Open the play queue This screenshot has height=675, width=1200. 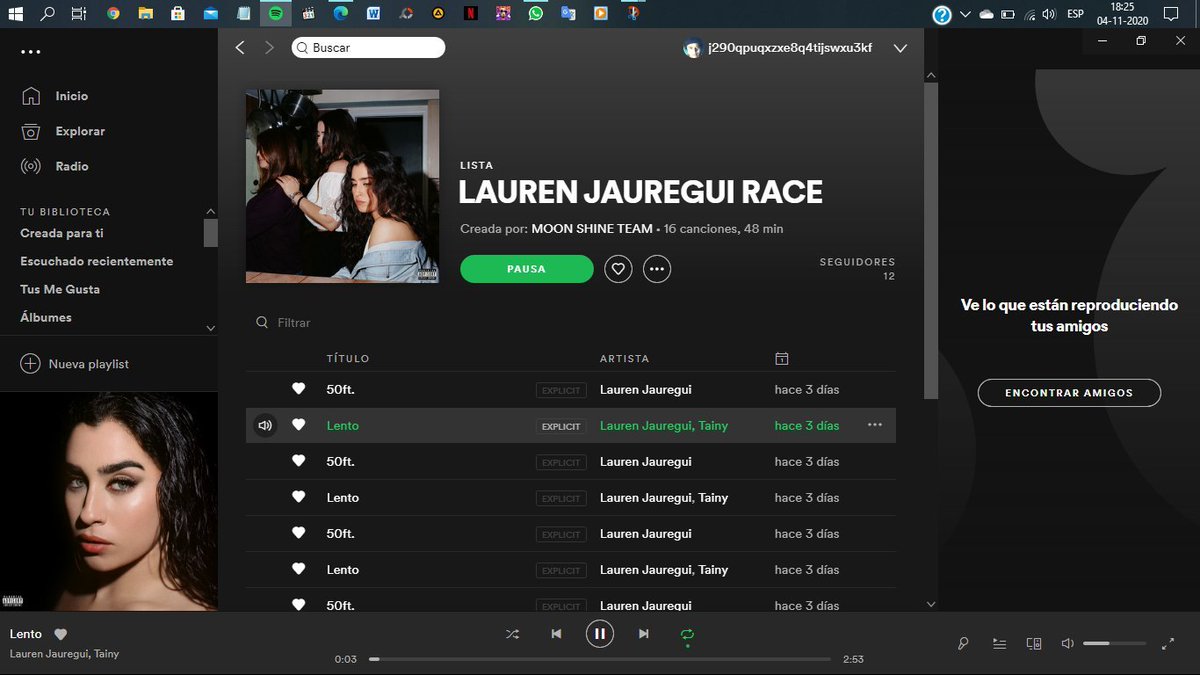(999, 644)
